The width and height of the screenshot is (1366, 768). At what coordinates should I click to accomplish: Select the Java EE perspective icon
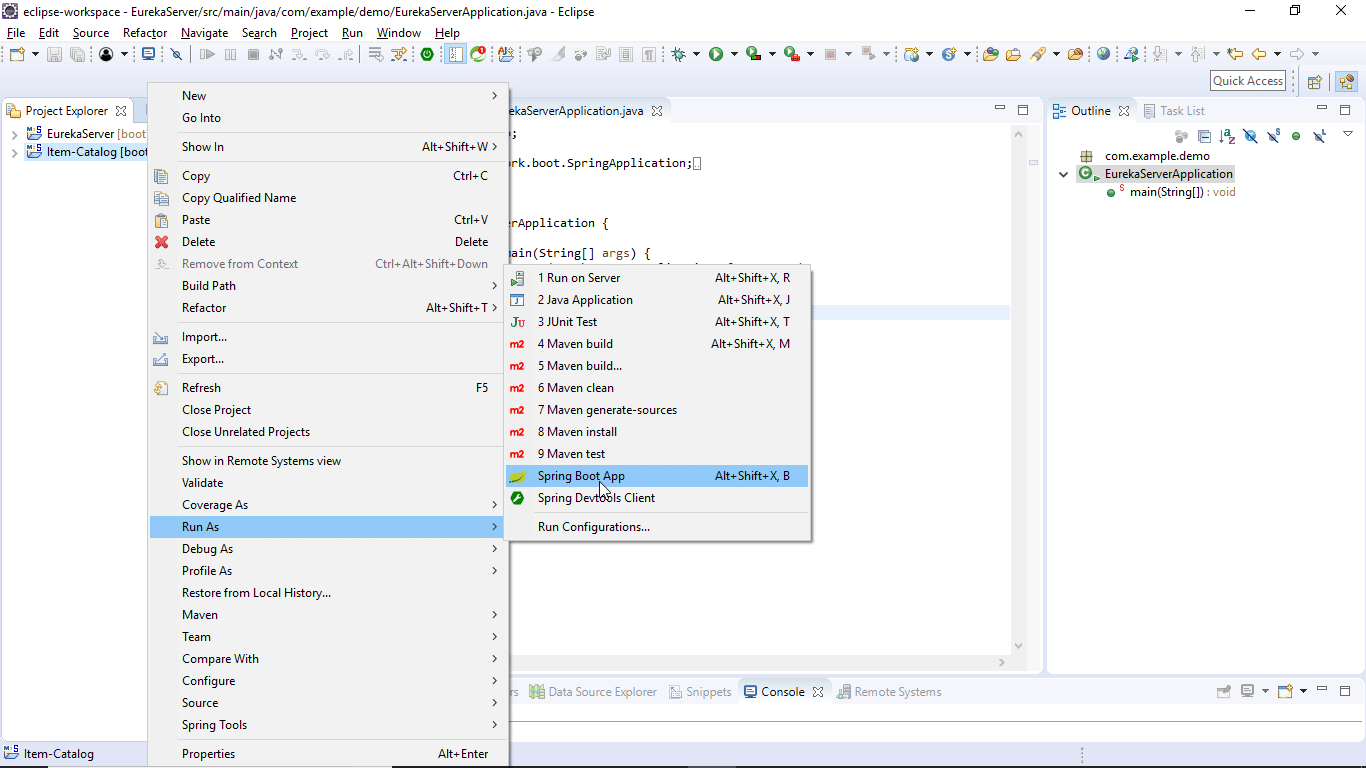[1346, 82]
